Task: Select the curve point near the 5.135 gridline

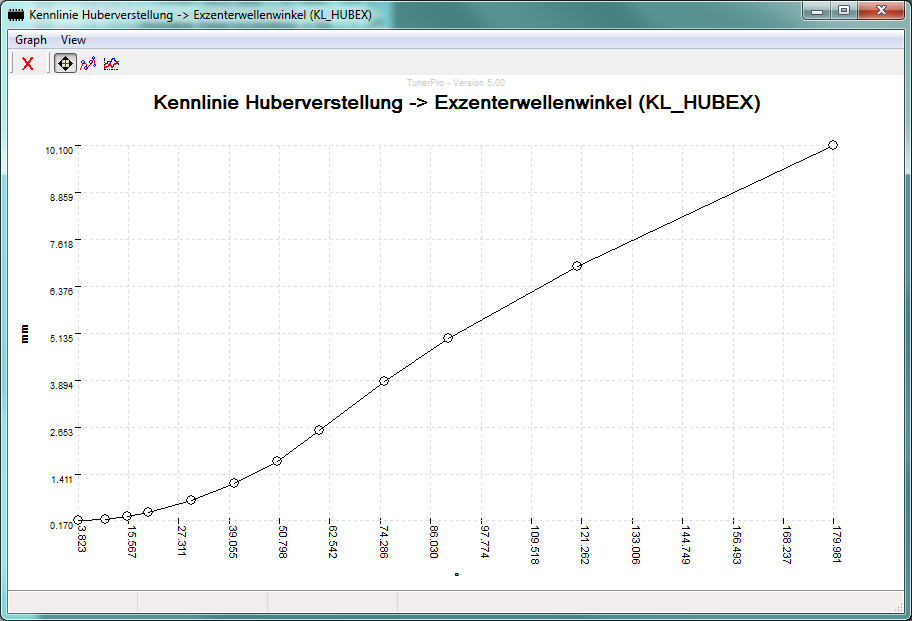Action: 448,338
